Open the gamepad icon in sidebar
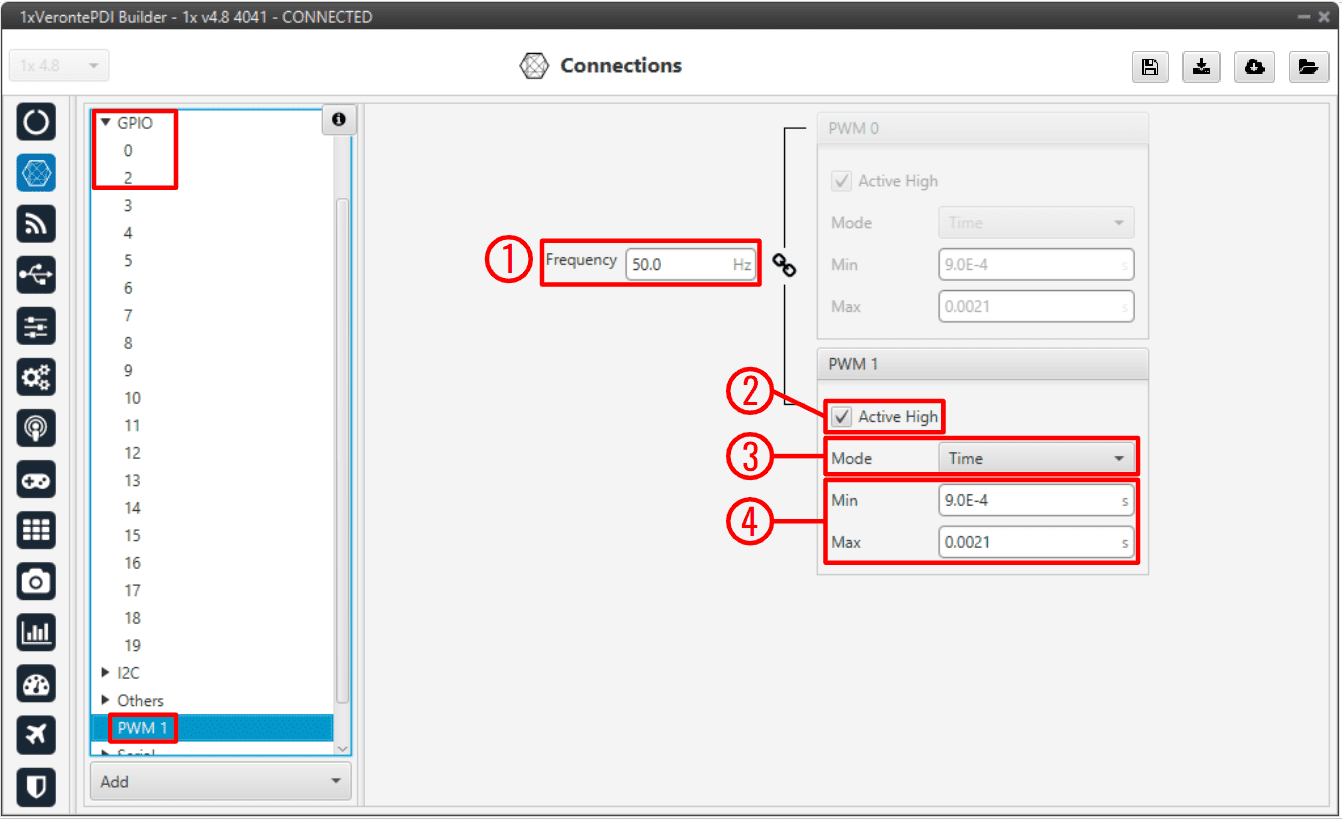 pos(36,479)
